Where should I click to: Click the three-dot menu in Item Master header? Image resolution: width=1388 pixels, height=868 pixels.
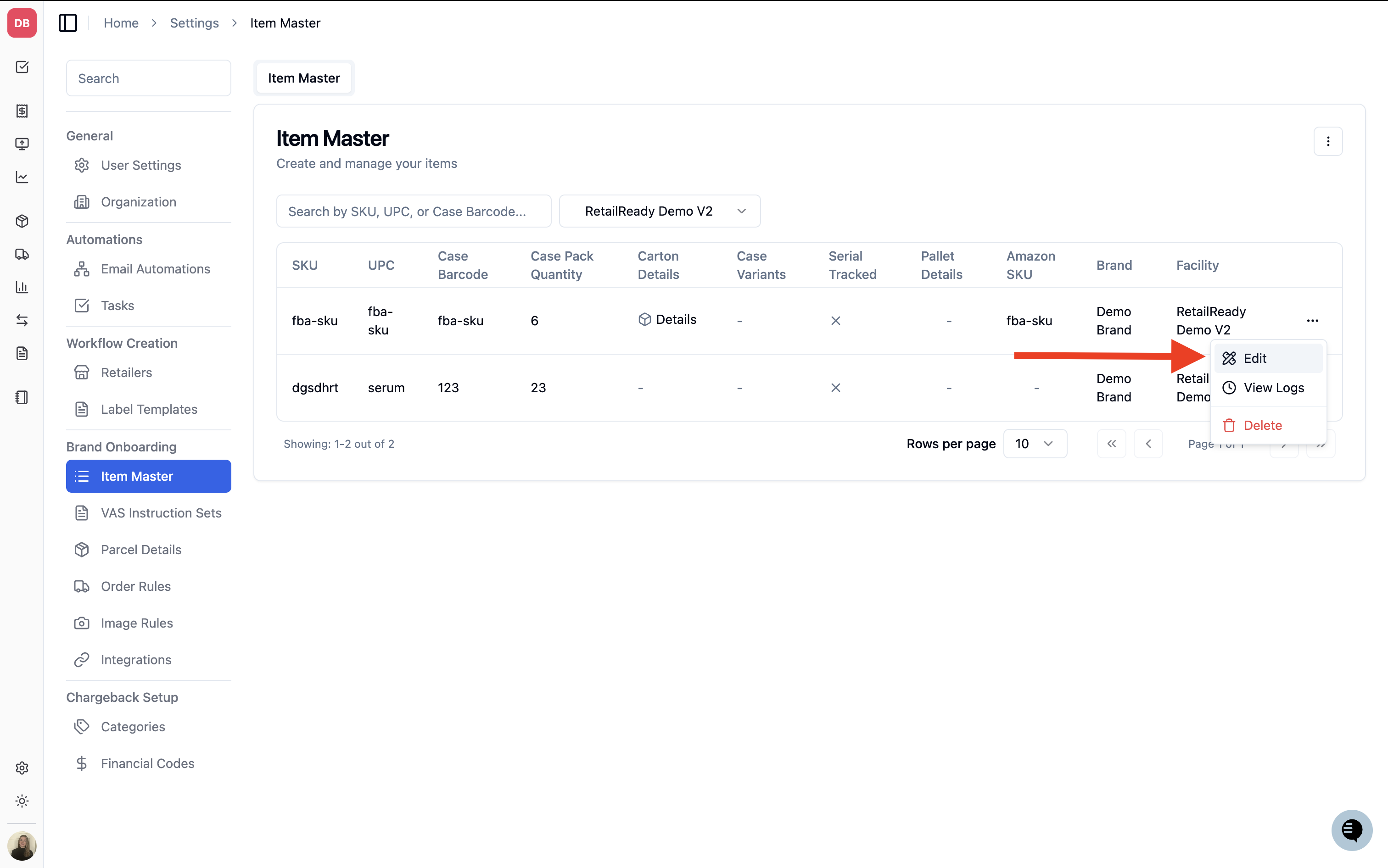tap(1328, 141)
